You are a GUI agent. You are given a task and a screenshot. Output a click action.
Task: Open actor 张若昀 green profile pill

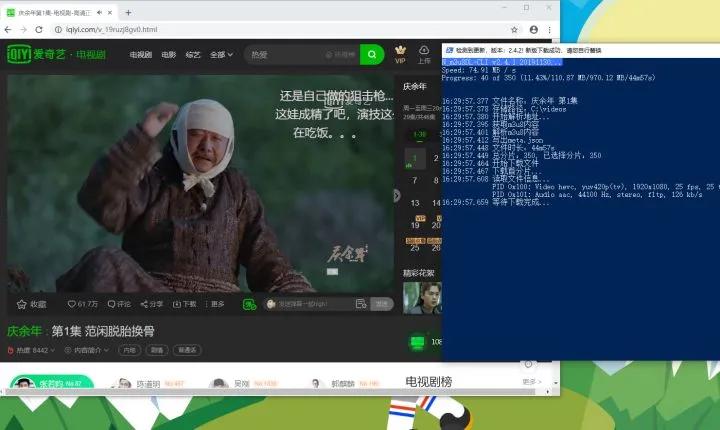click(x=52, y=383)
